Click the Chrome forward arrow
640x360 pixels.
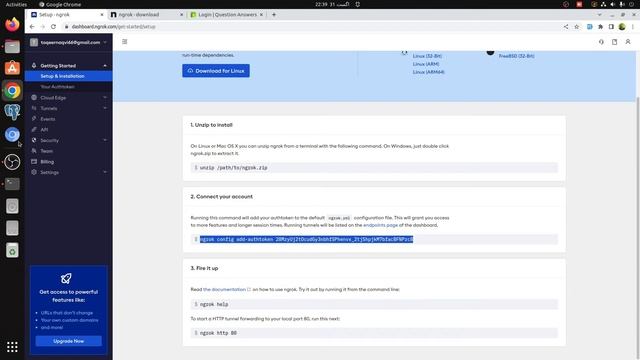click(x=42, y=27)
